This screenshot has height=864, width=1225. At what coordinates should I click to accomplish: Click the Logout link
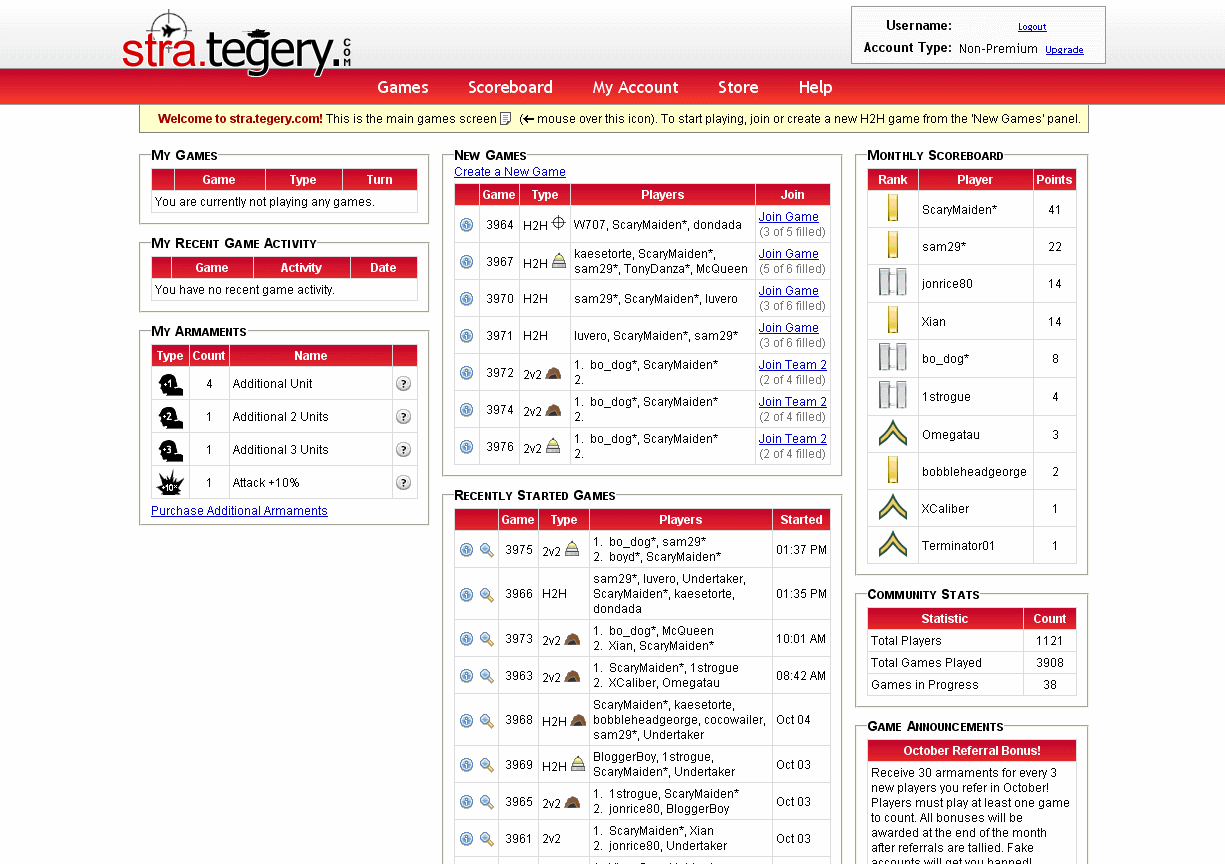(x=1032, y=27)
